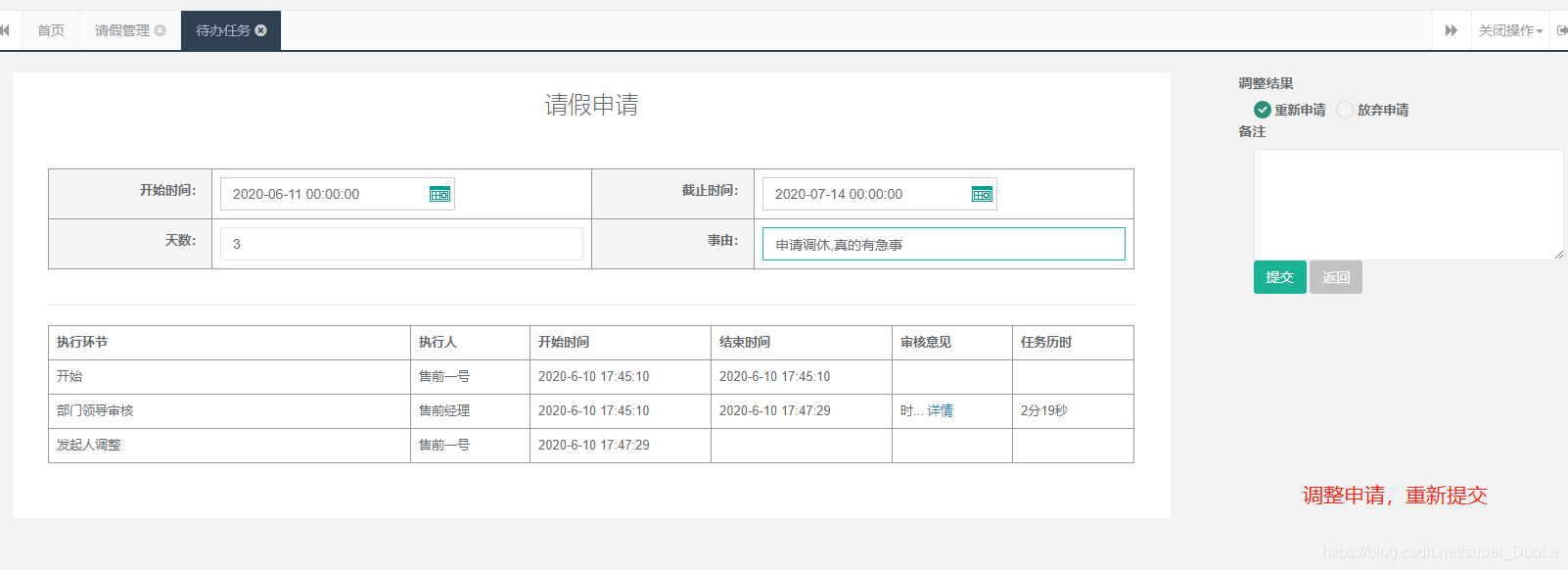The height and width of the screenshot is (570, 1568).
Task: Click the 部门领导审核 row cell
Action: point(229,411)
